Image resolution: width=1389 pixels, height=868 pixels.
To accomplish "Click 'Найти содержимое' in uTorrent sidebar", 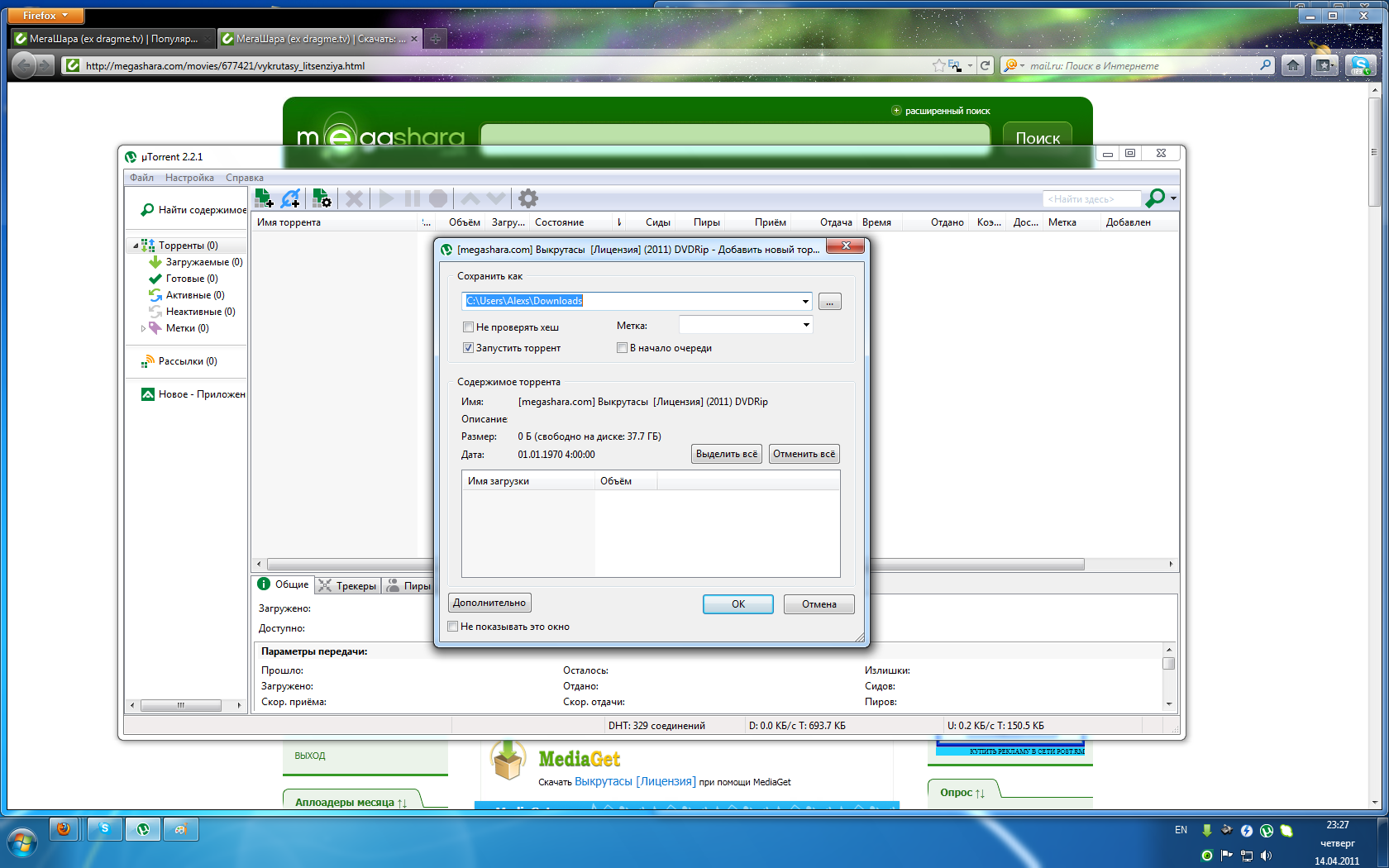I will click(194, 210).
